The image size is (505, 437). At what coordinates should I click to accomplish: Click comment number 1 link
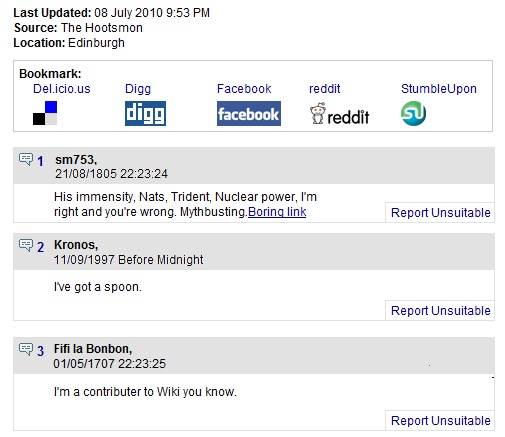tap(40, 161)
